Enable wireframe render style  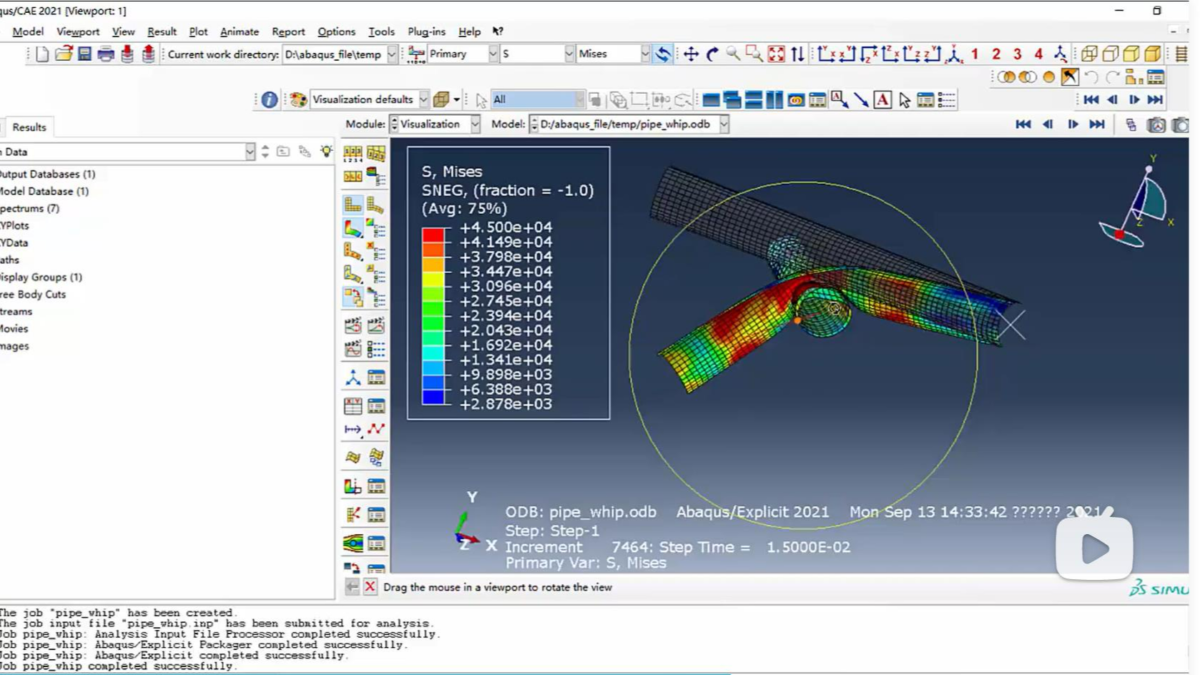coord(1088,54)
